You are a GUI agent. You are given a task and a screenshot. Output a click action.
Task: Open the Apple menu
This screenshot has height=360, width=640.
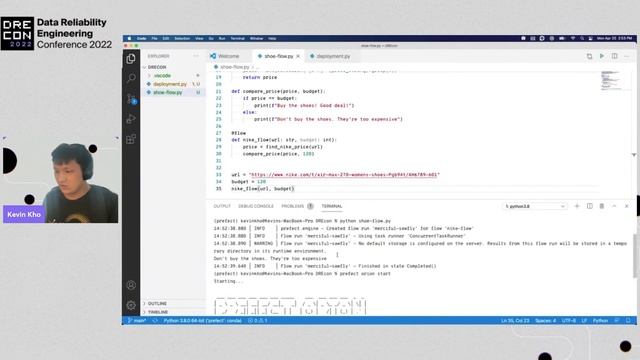pos(129,38)
